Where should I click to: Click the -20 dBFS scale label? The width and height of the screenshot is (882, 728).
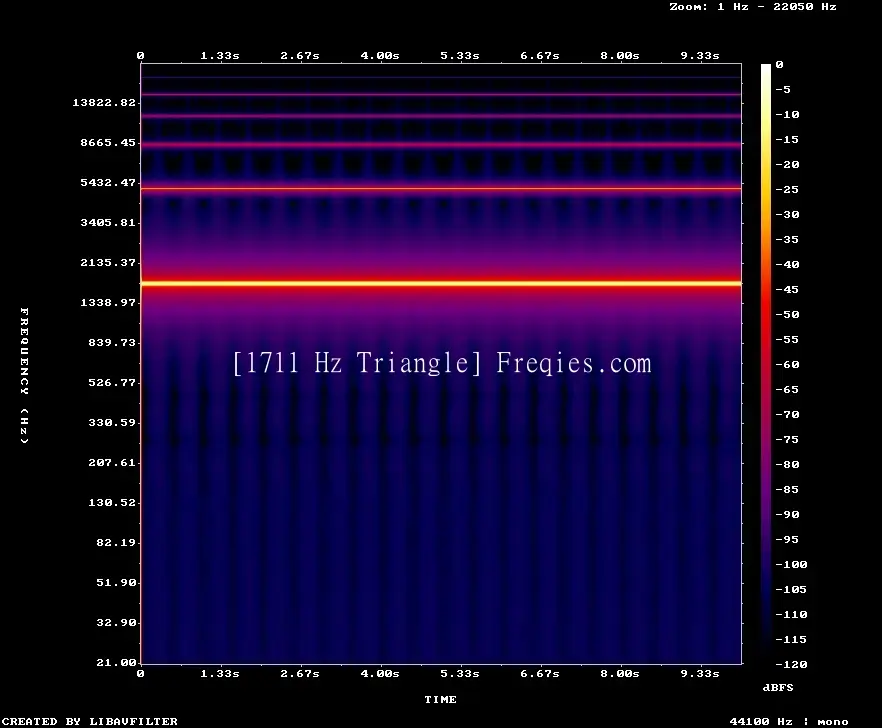(787, 164)
